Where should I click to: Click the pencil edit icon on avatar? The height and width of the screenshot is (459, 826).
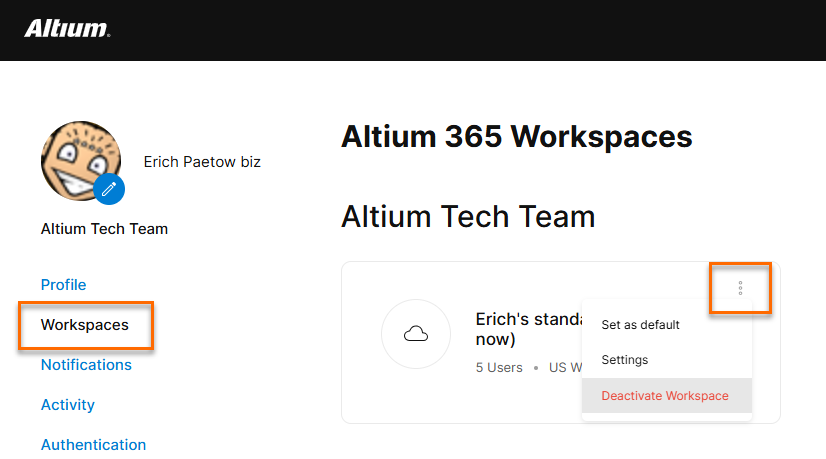109,188
